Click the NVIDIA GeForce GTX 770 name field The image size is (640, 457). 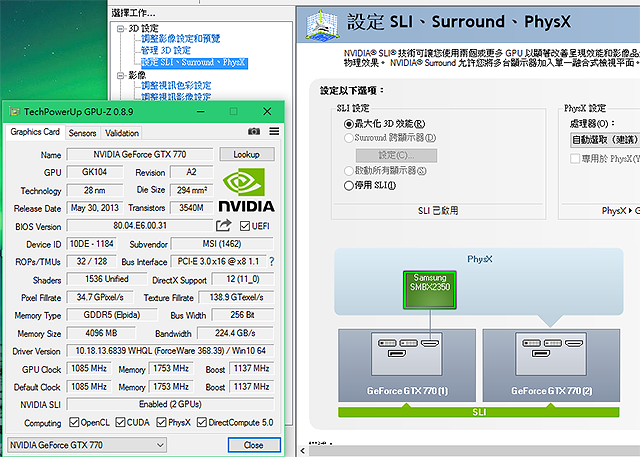tap(140, 154)
